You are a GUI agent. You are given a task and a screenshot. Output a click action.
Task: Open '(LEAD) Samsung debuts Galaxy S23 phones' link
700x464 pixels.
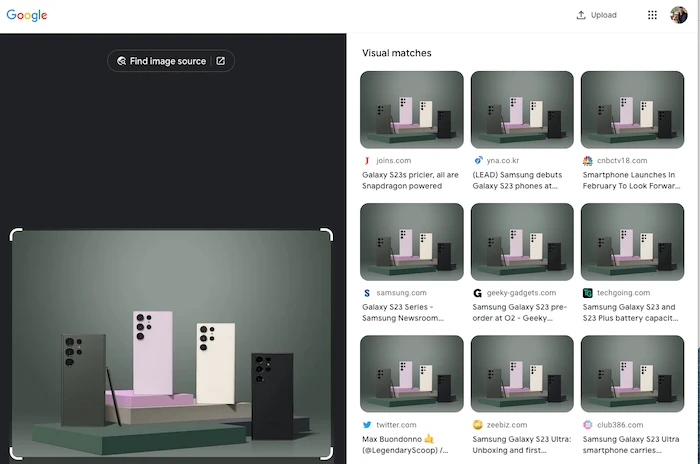tap(517, 180)
